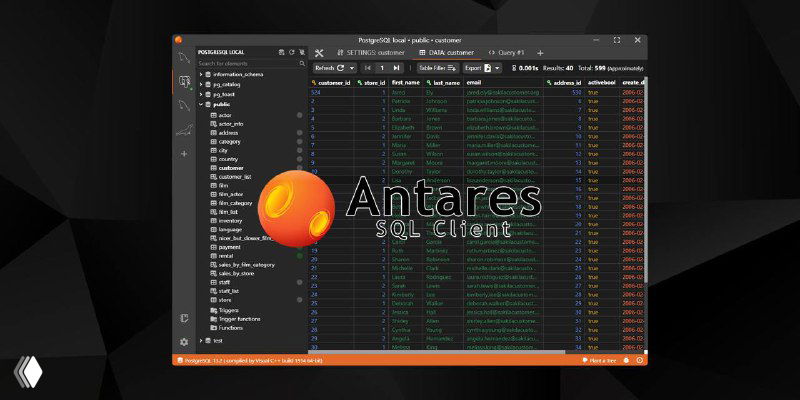Open the Export dropdown arrow
The image size is (800, 400).
497,68
